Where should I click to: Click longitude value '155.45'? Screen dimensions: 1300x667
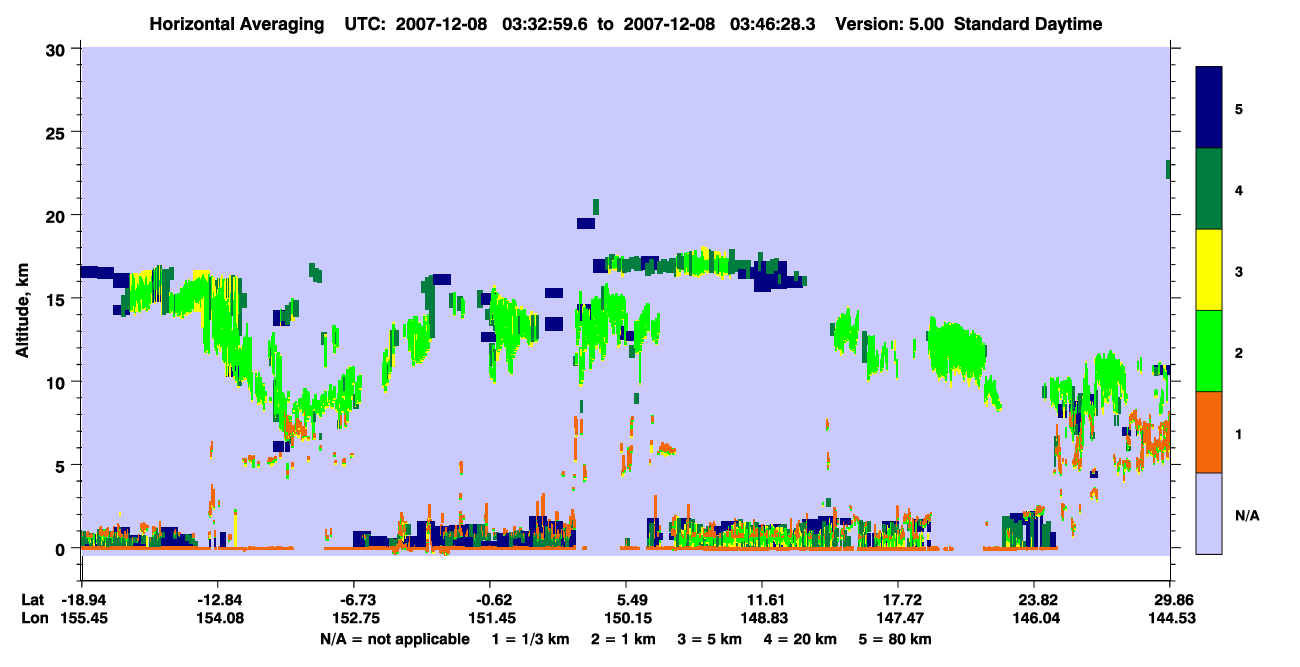pos(83,618)
